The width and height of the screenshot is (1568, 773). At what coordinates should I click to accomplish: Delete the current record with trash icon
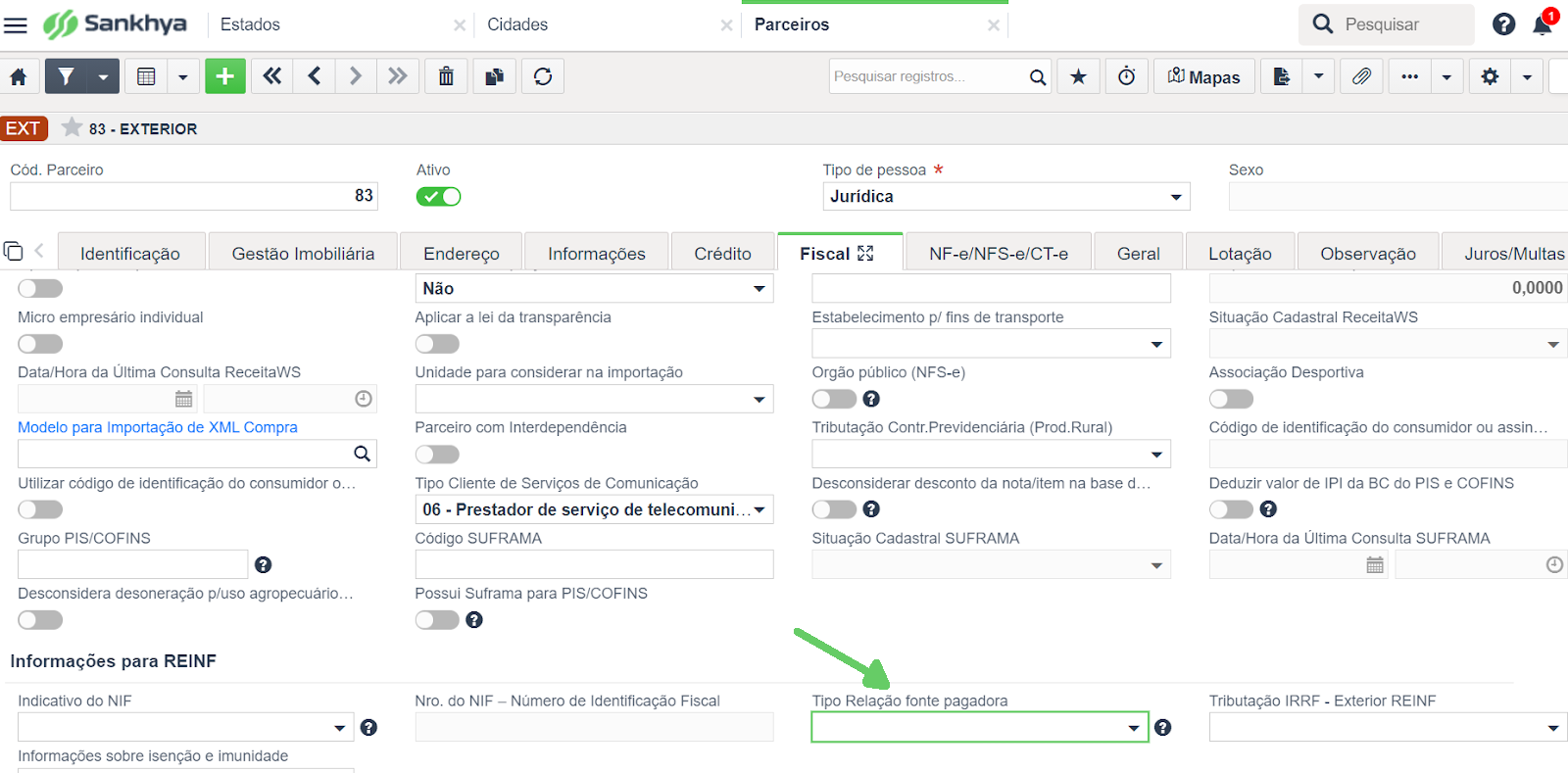tap(446, 76)
